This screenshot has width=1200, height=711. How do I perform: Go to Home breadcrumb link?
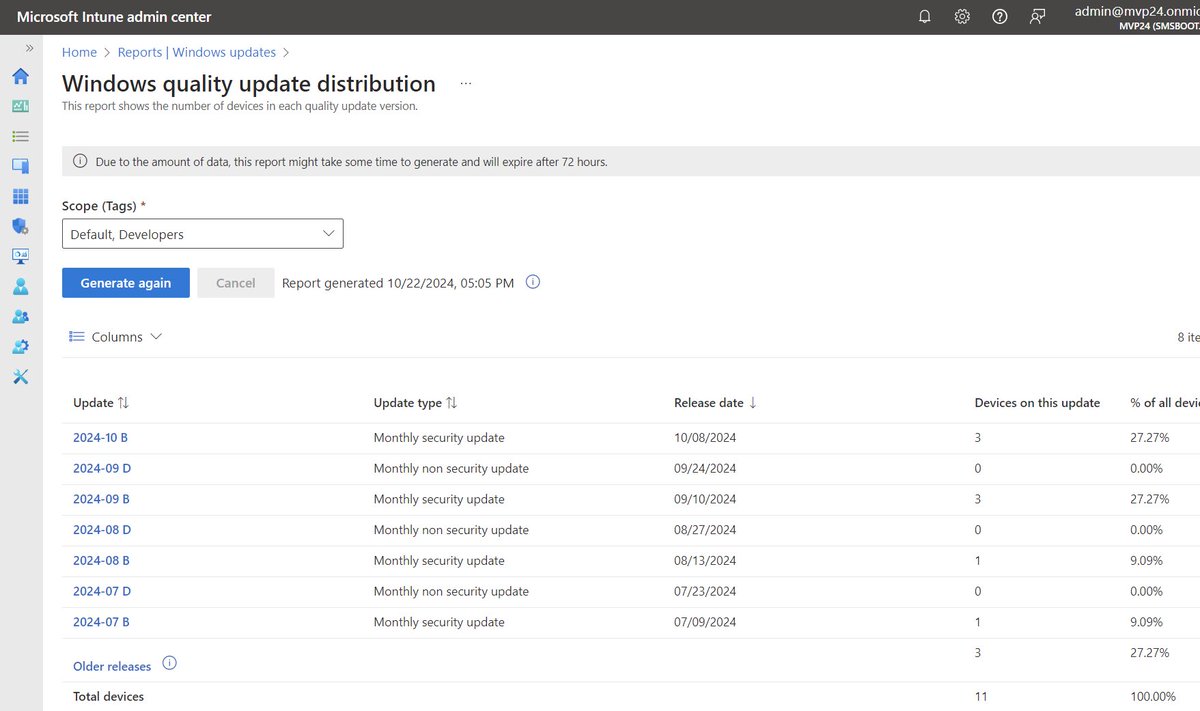click(x=79, y=52)
